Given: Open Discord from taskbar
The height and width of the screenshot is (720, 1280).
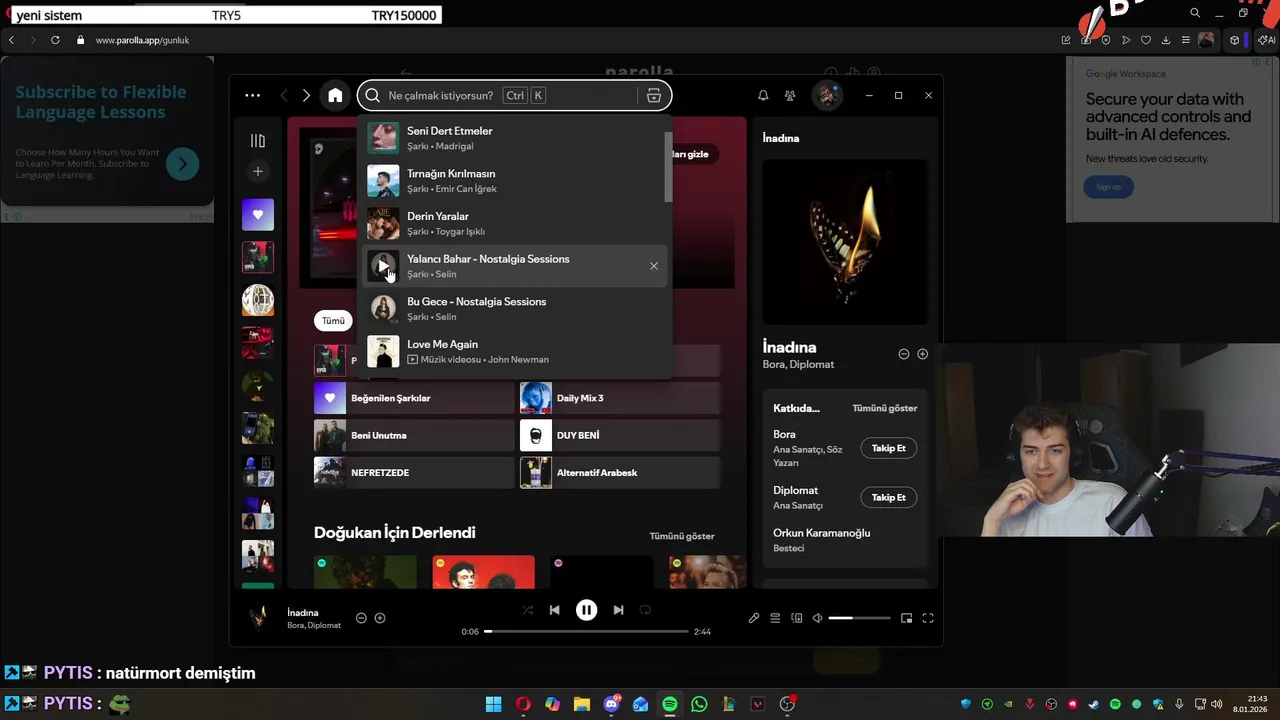Looking at the screenshot, I should 611,704.
